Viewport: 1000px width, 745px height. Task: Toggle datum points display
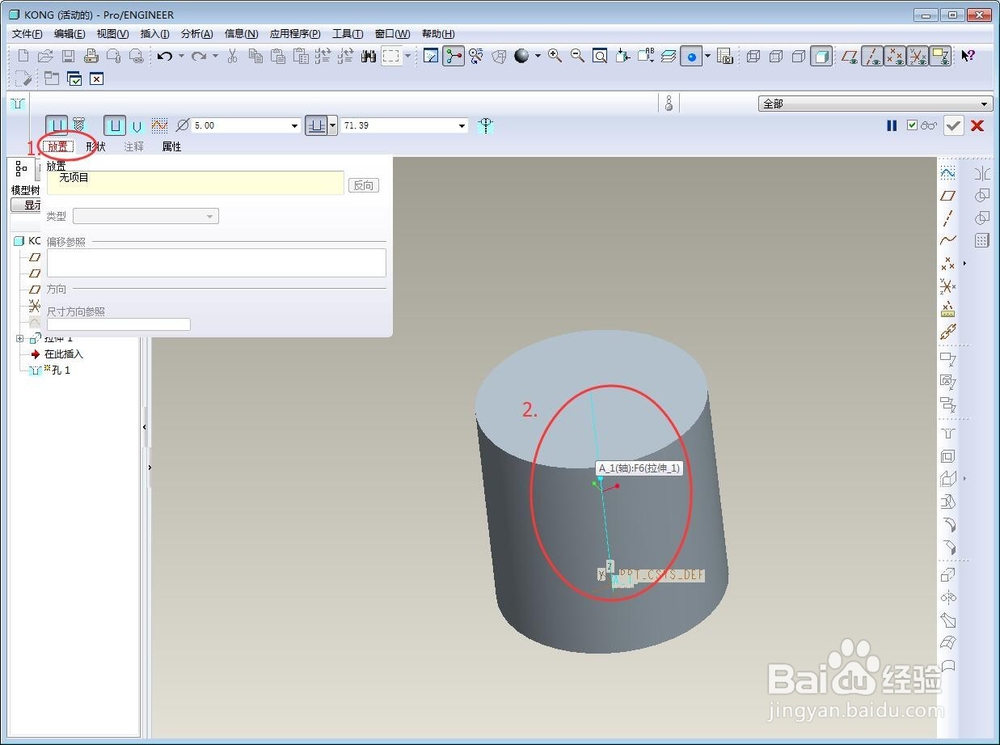point(895,56)
